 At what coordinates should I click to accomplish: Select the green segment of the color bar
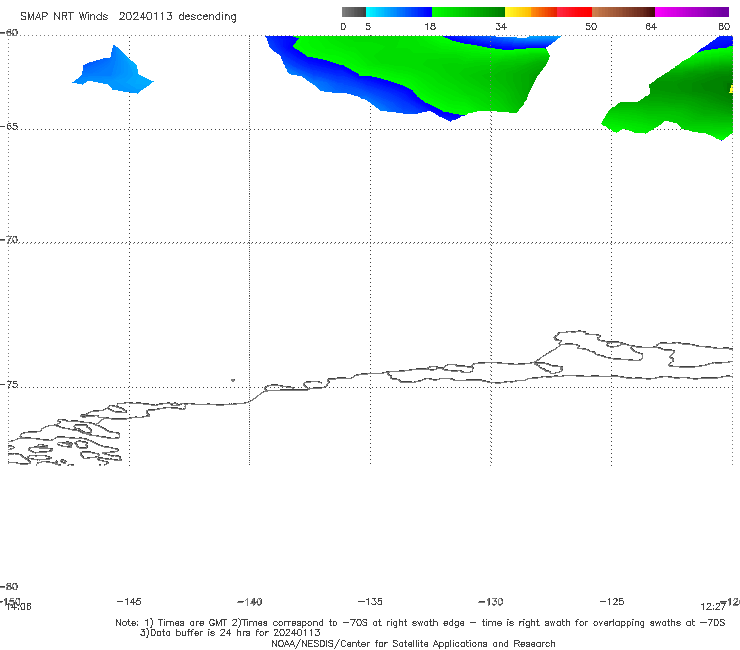coord(468,12)
